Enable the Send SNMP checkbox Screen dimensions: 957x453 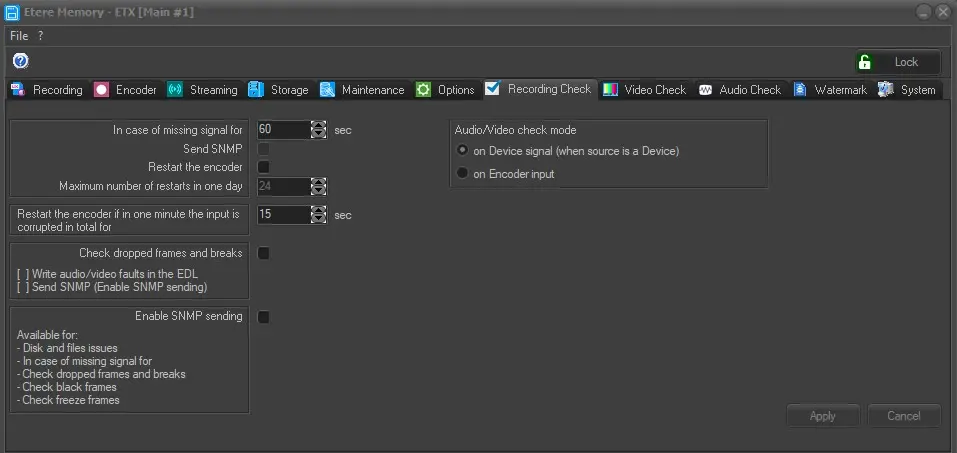(264, 148)
